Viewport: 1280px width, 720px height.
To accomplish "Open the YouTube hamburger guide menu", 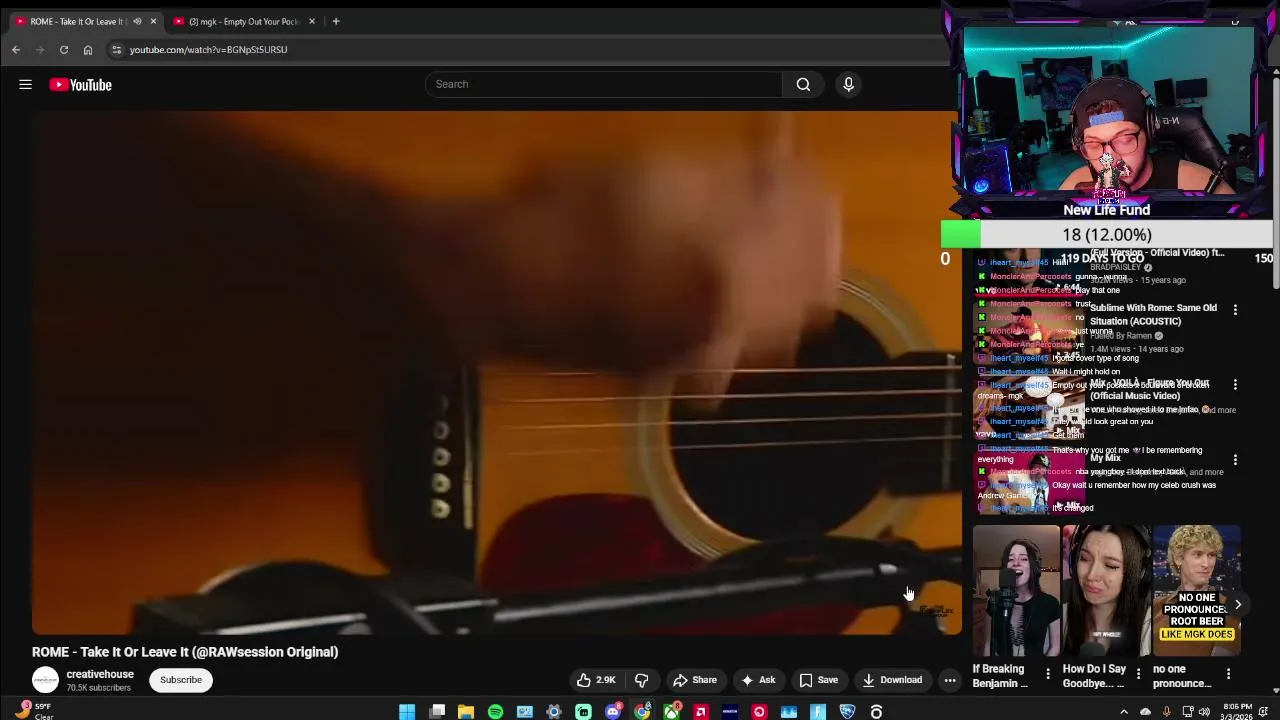I will click(25, 85).
